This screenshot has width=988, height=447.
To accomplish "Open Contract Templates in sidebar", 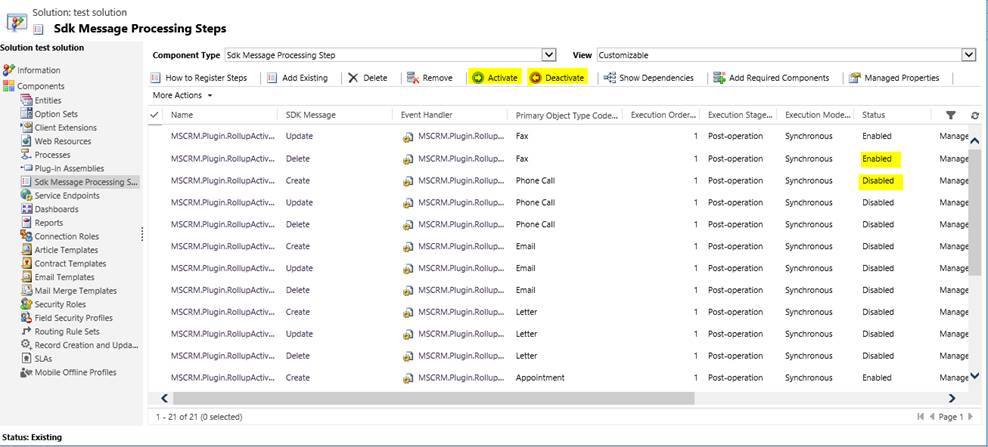I will pos(70,264).
